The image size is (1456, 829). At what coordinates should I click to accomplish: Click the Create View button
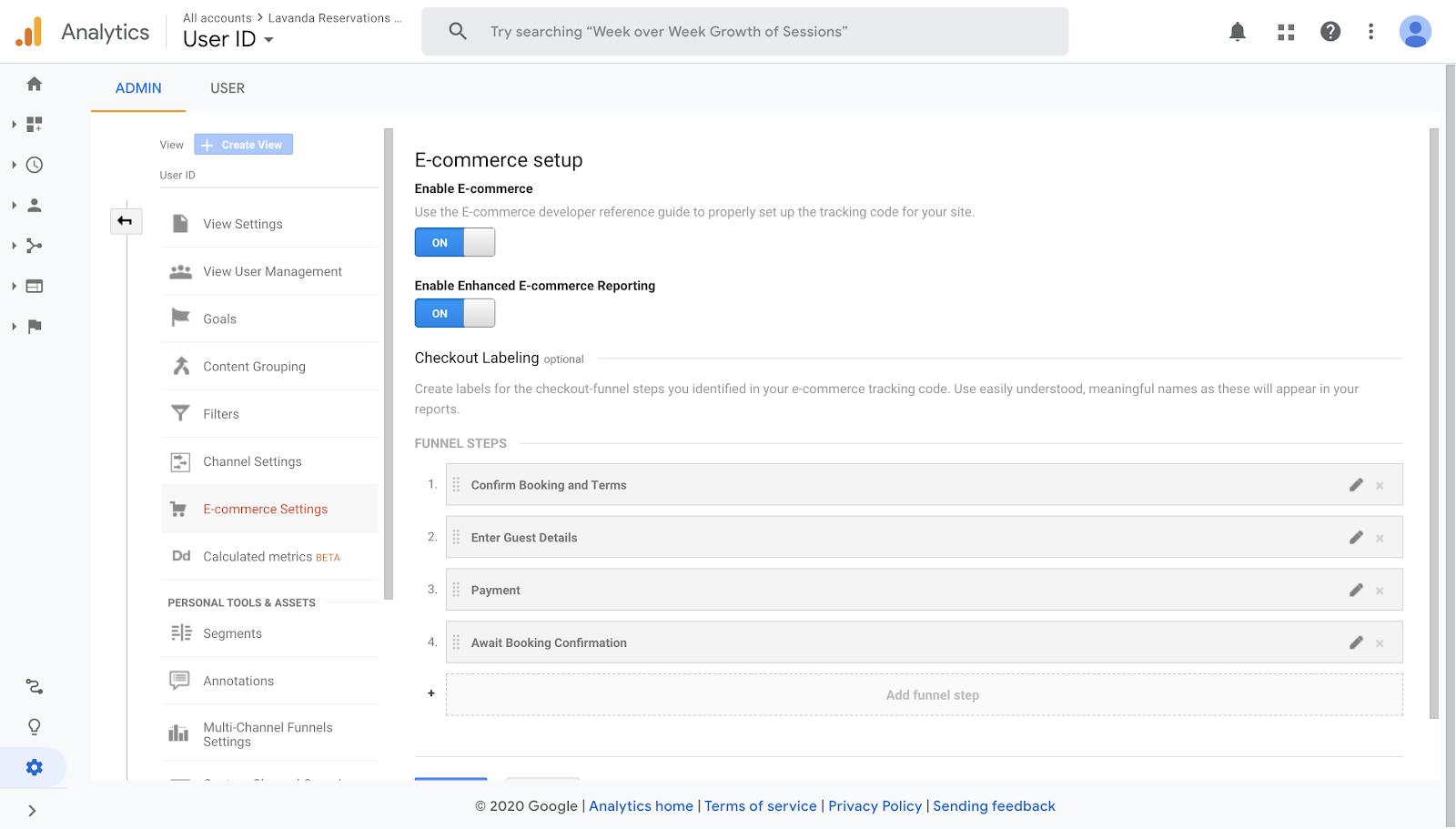coord(243,145)
